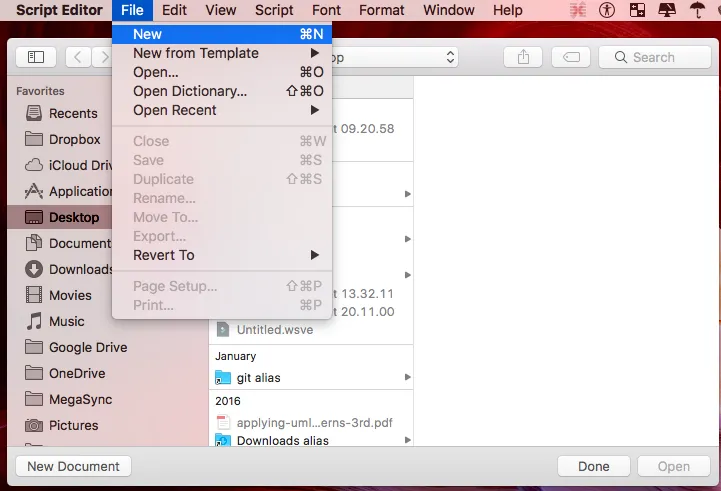Viewport: 721px width, 491px height.
Task: Open the Help menu
Action: point(508,10)
